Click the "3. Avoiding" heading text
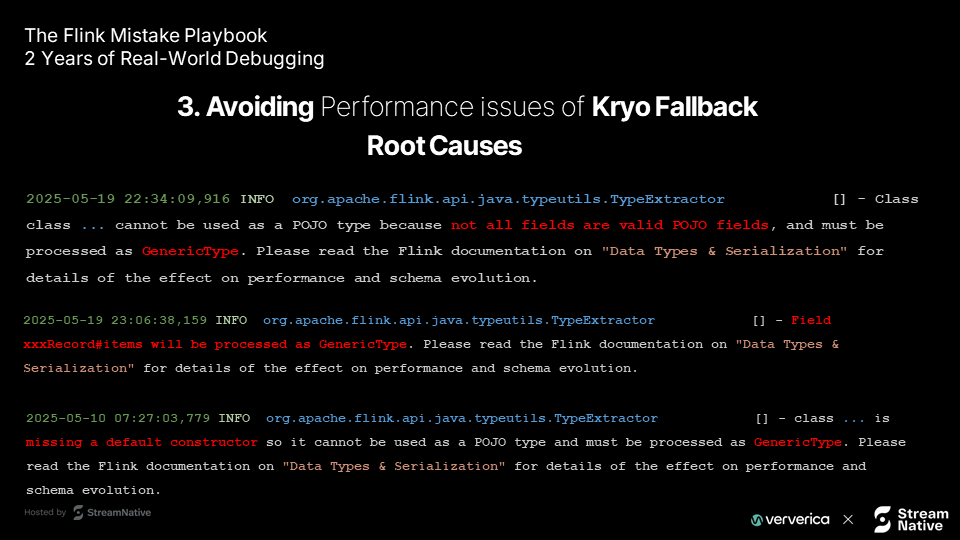 click(245, 107)
